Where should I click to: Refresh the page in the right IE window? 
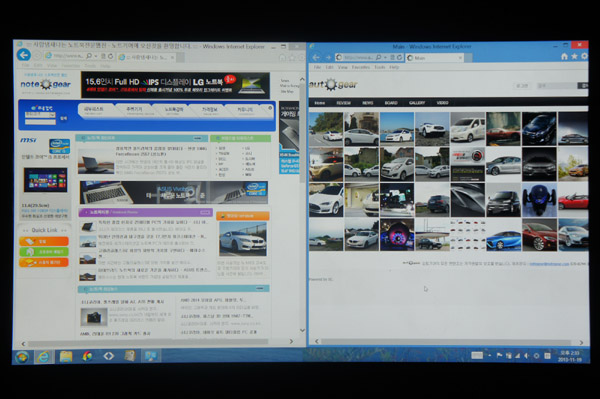399,57
